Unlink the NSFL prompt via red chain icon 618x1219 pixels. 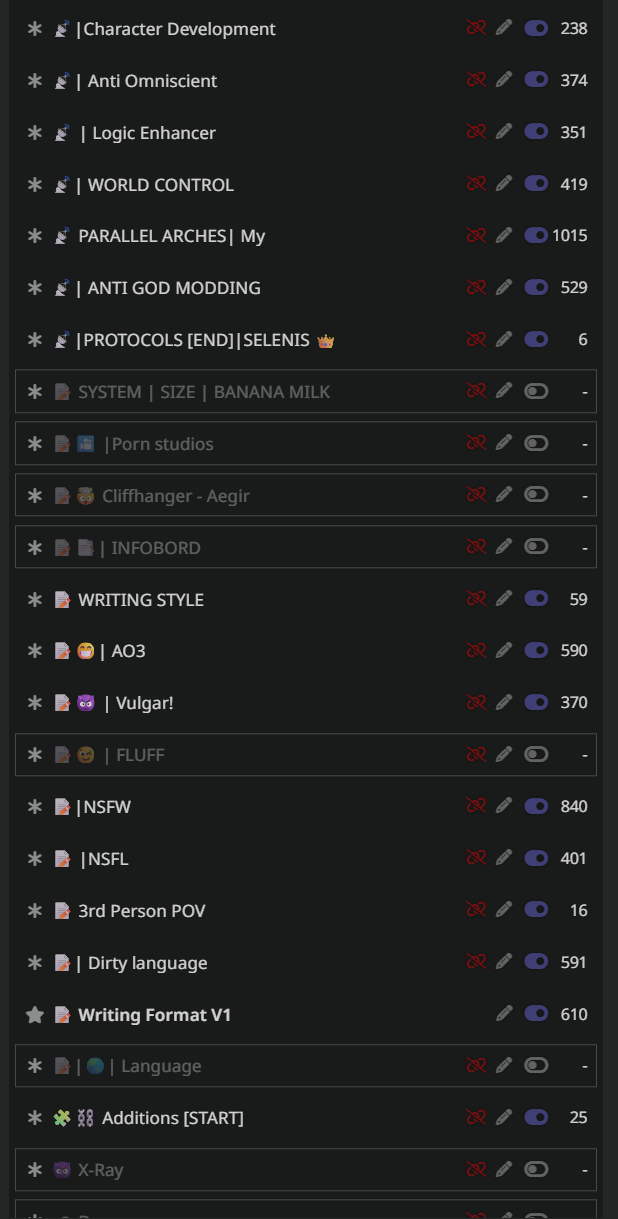(476, 858)
